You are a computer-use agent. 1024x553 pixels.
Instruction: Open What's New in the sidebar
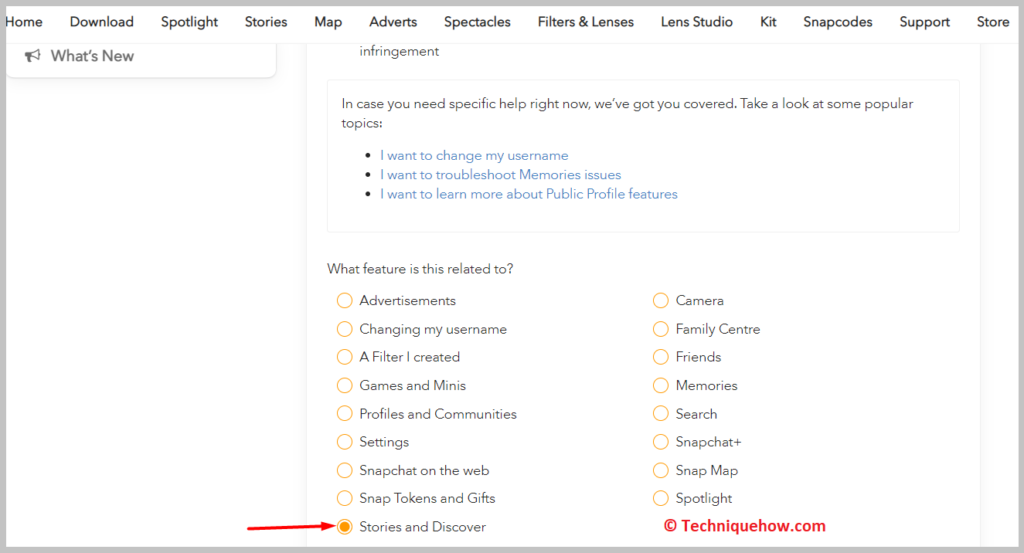92,56
